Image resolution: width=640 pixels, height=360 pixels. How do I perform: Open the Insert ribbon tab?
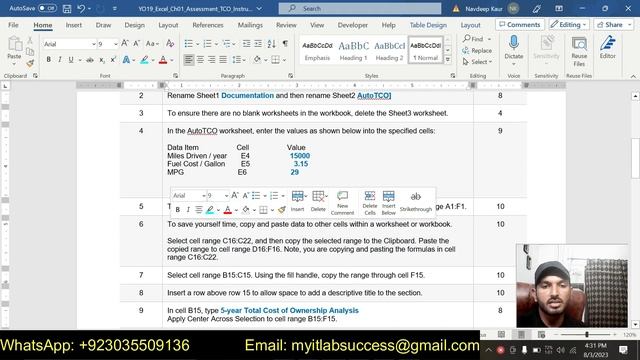coord(73,25)
